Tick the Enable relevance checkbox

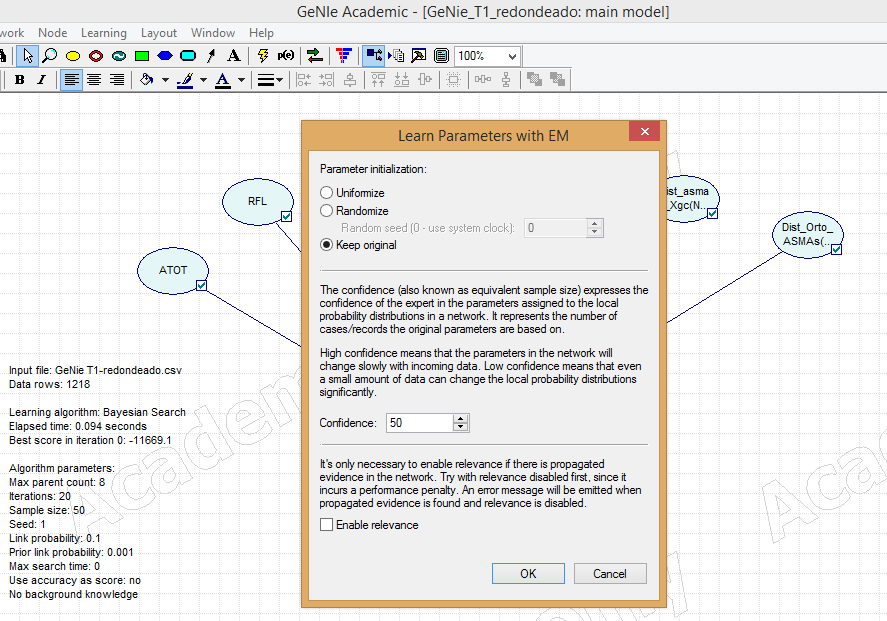(x=326, y=525)
